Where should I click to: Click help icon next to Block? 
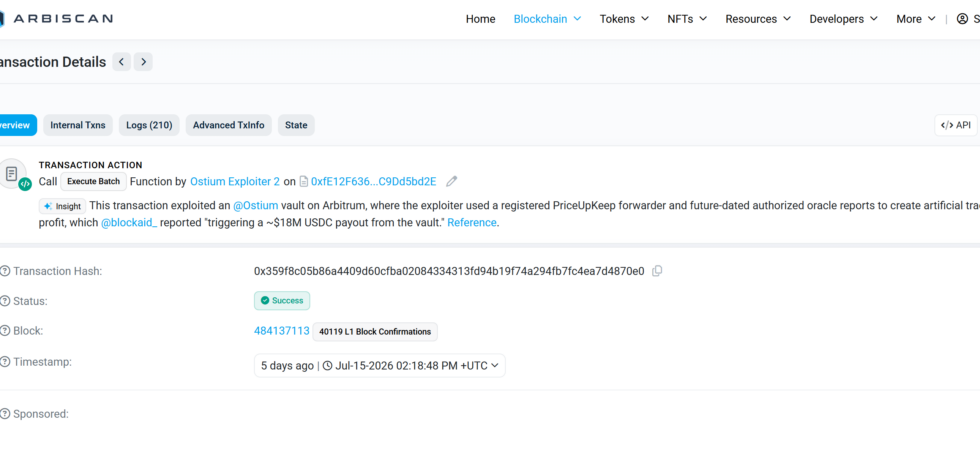(x=5, y=331)
